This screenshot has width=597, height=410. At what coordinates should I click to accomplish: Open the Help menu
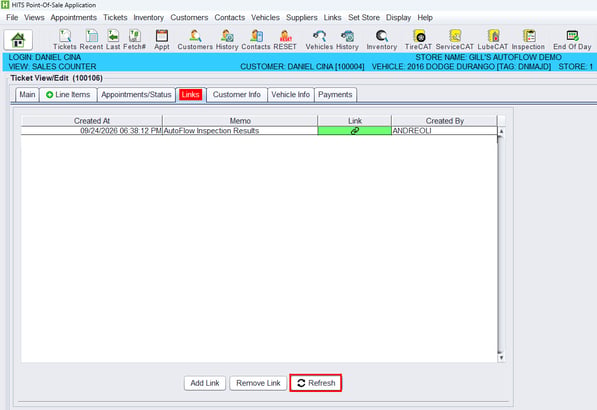425,18
